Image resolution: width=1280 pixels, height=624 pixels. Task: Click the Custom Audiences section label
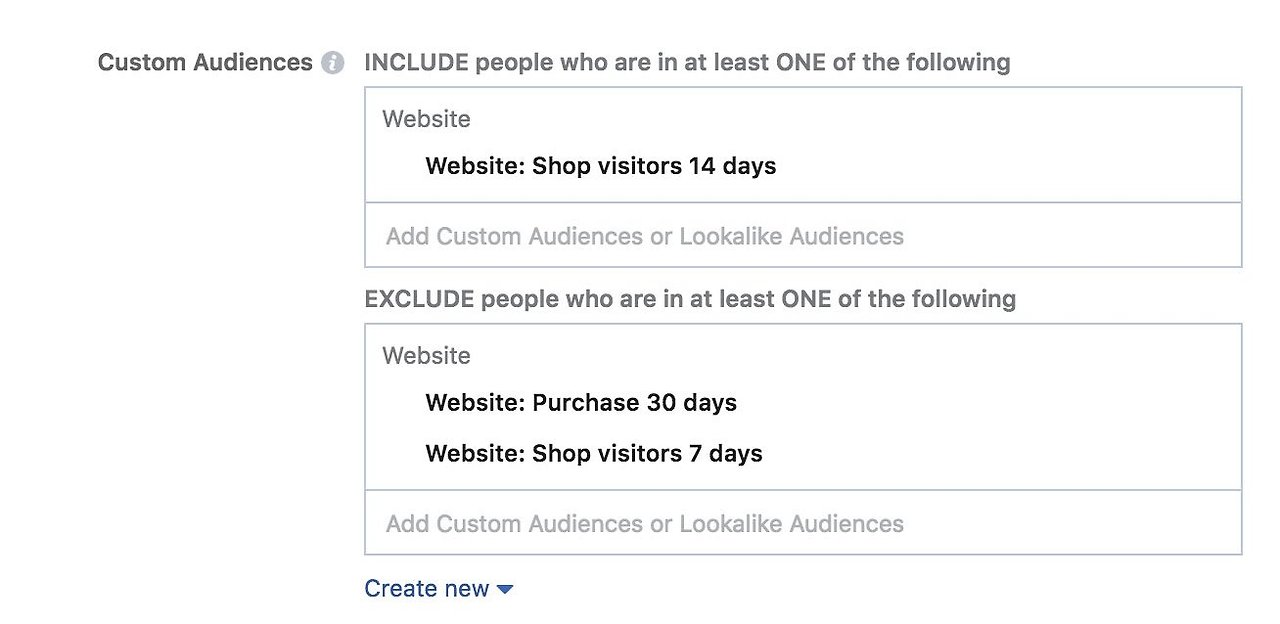point(204,62)
